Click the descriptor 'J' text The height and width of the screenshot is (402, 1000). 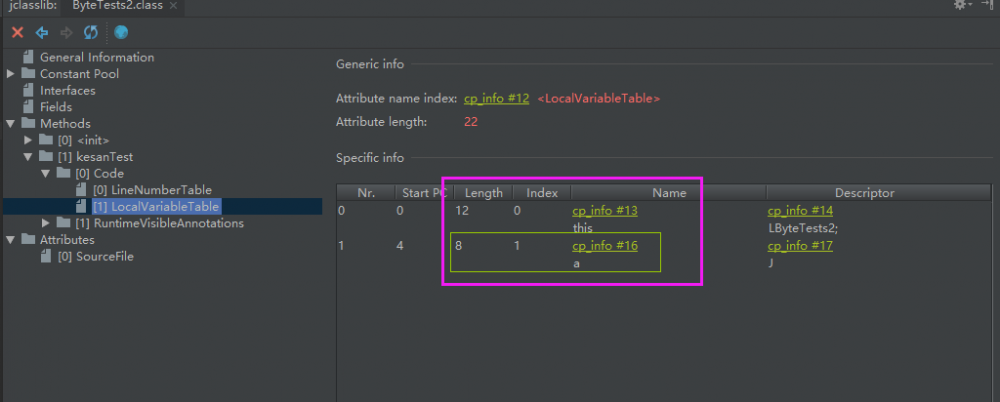(771, 262)
